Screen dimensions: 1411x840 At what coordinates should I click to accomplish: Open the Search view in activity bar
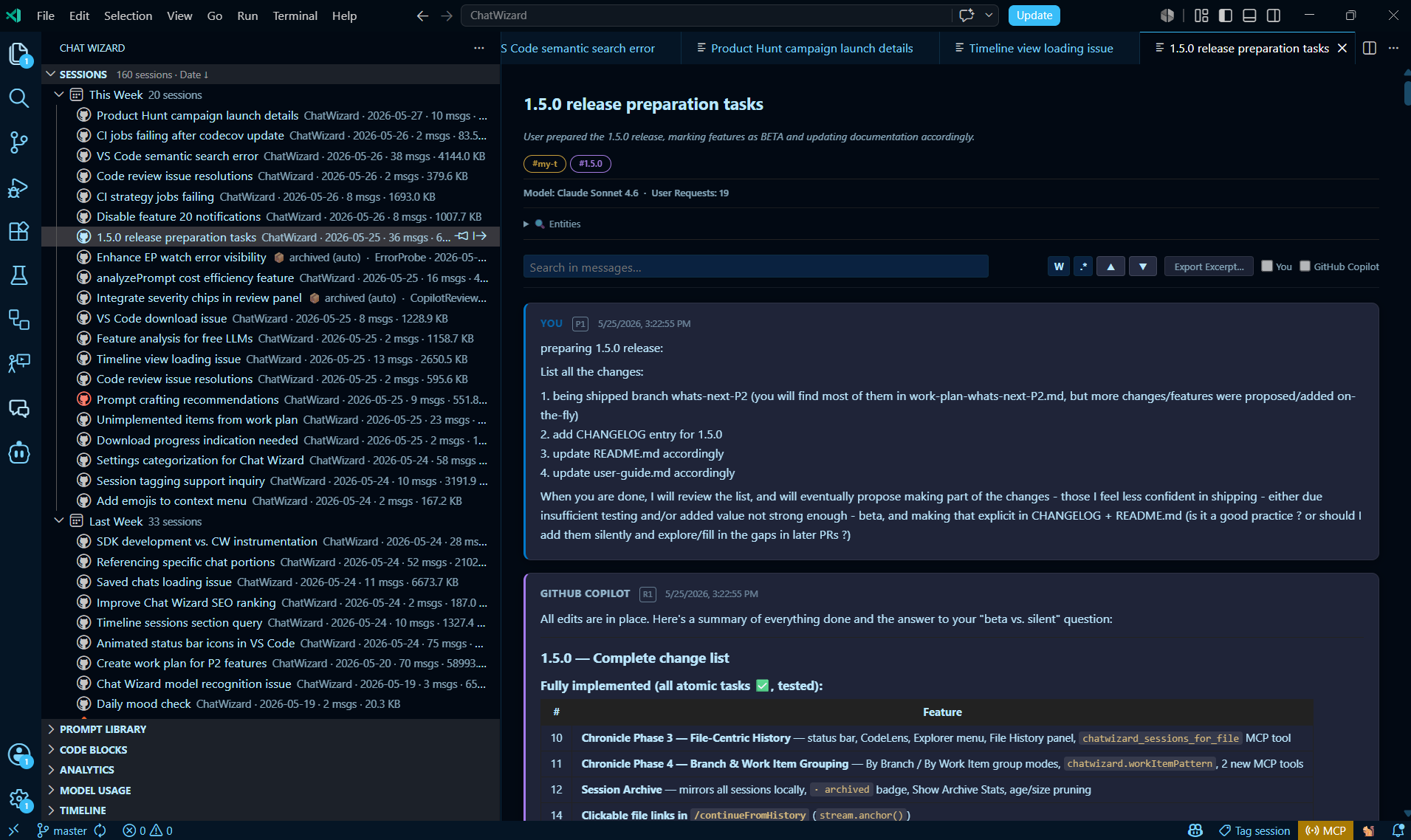[x=19, y=98]
